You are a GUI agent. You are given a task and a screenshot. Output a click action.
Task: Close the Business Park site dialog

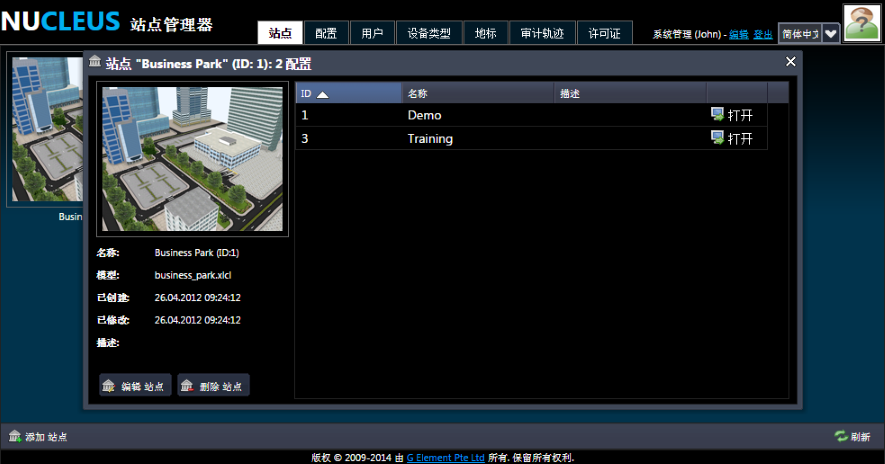[791, 62]
